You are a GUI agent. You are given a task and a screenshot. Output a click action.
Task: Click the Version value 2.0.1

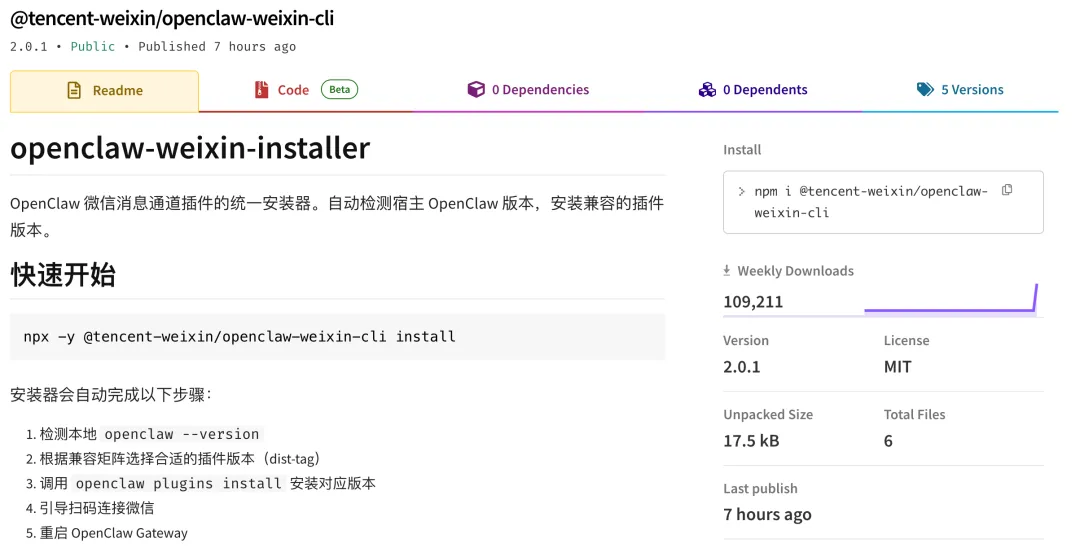(742, 367)
